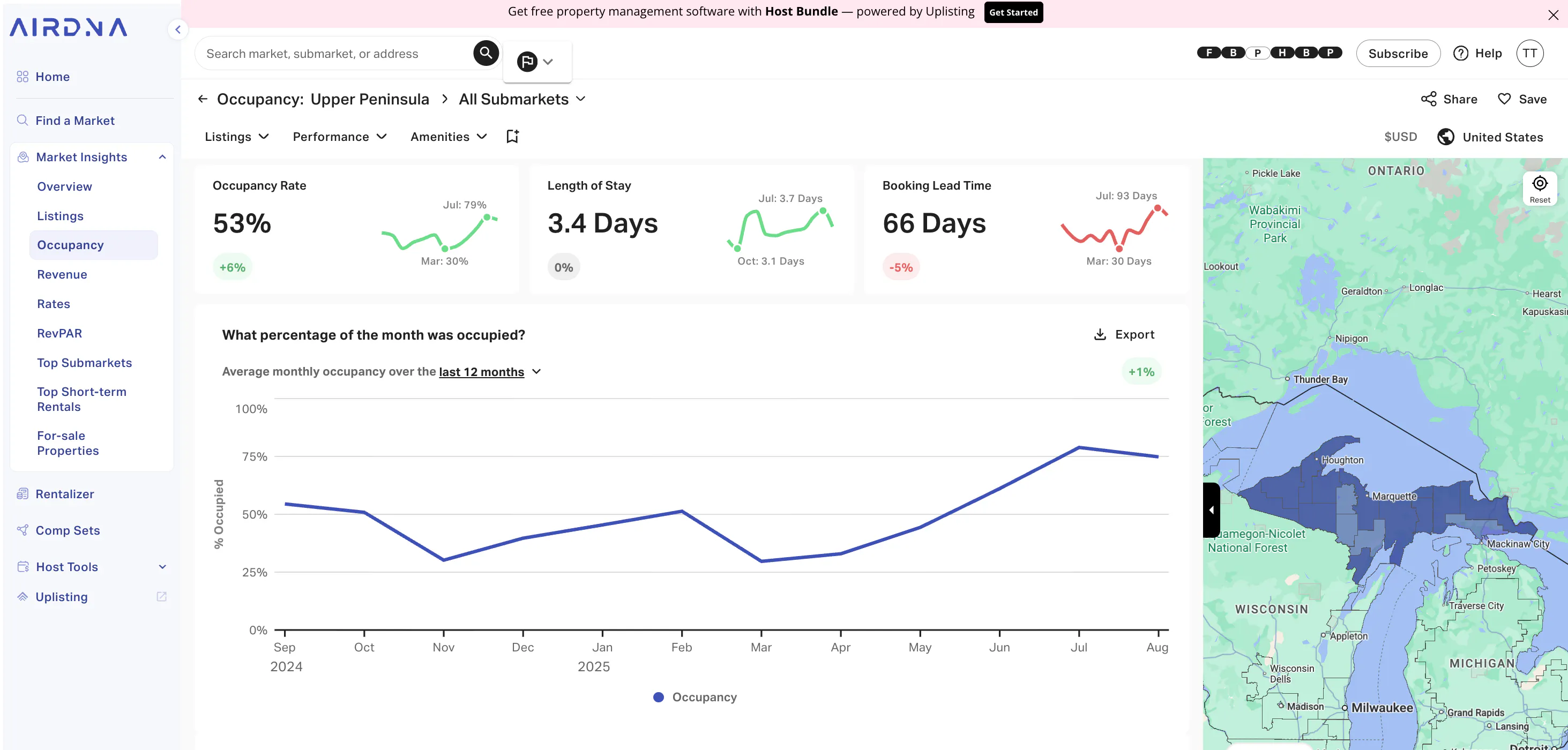
Task: Collapse the map panel with the black arrow tab
Action: pyautogui.click(x=1211, y=510)
